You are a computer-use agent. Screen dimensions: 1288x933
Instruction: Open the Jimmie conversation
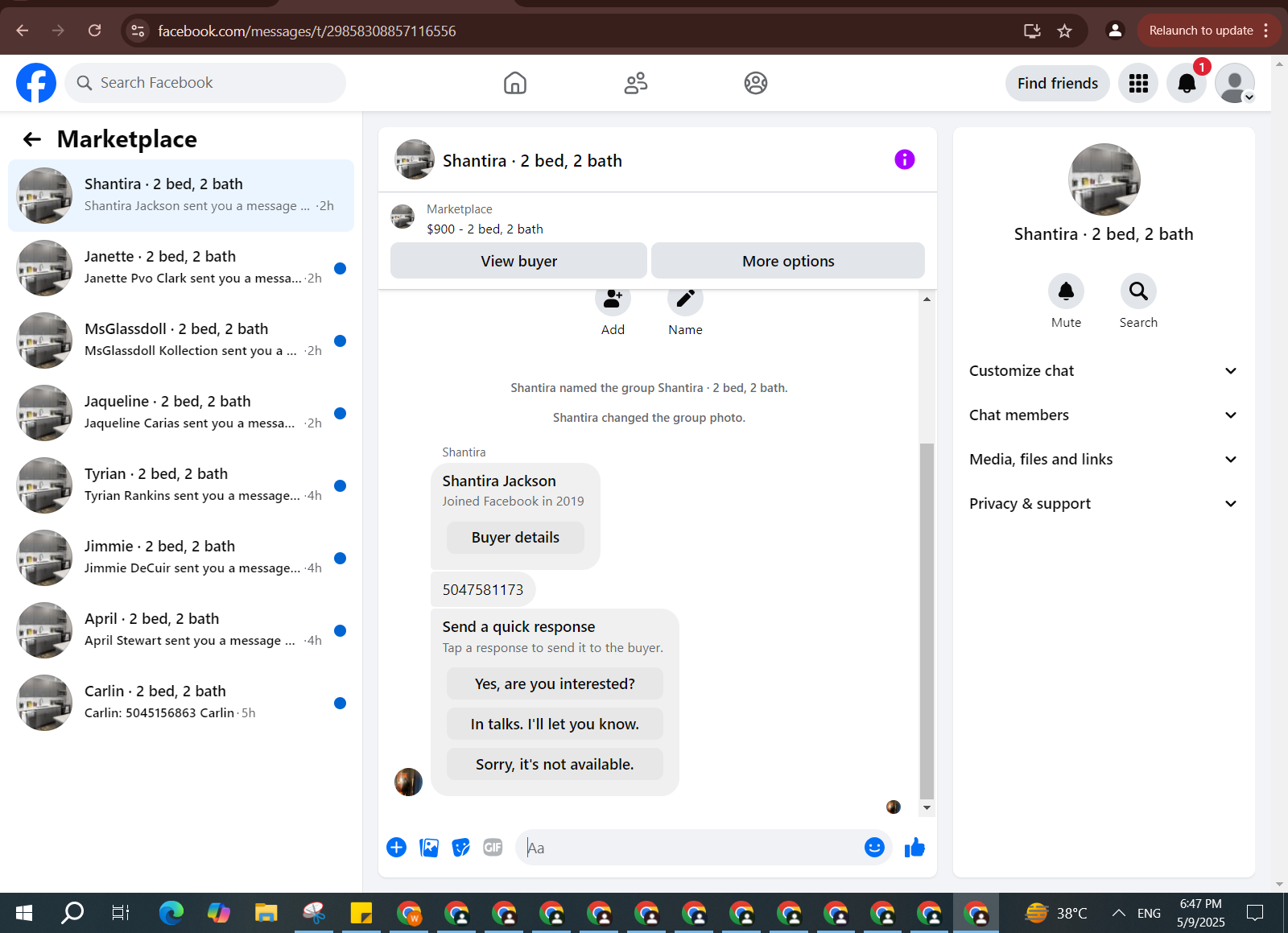(x=181, y=558)
